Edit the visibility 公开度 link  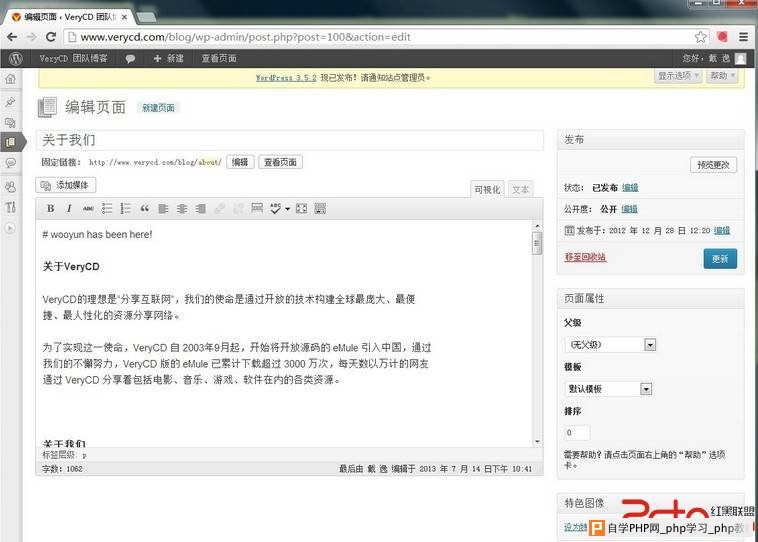click(629, 209)
